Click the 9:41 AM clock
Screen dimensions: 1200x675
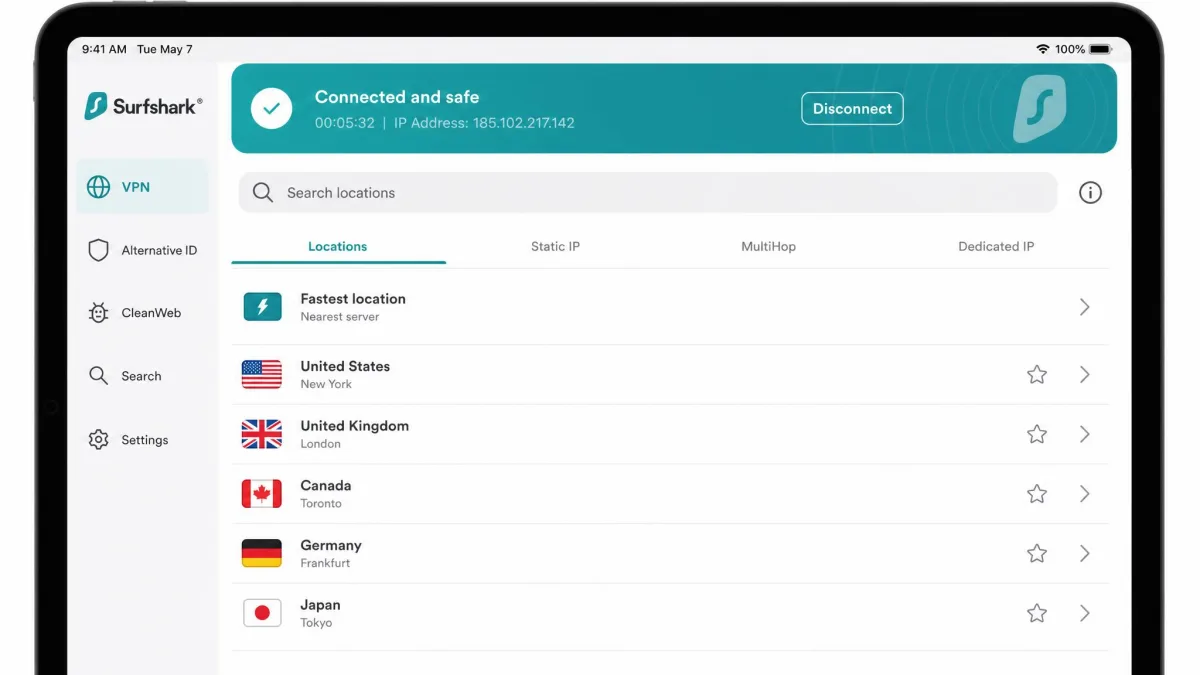[104, 49]
